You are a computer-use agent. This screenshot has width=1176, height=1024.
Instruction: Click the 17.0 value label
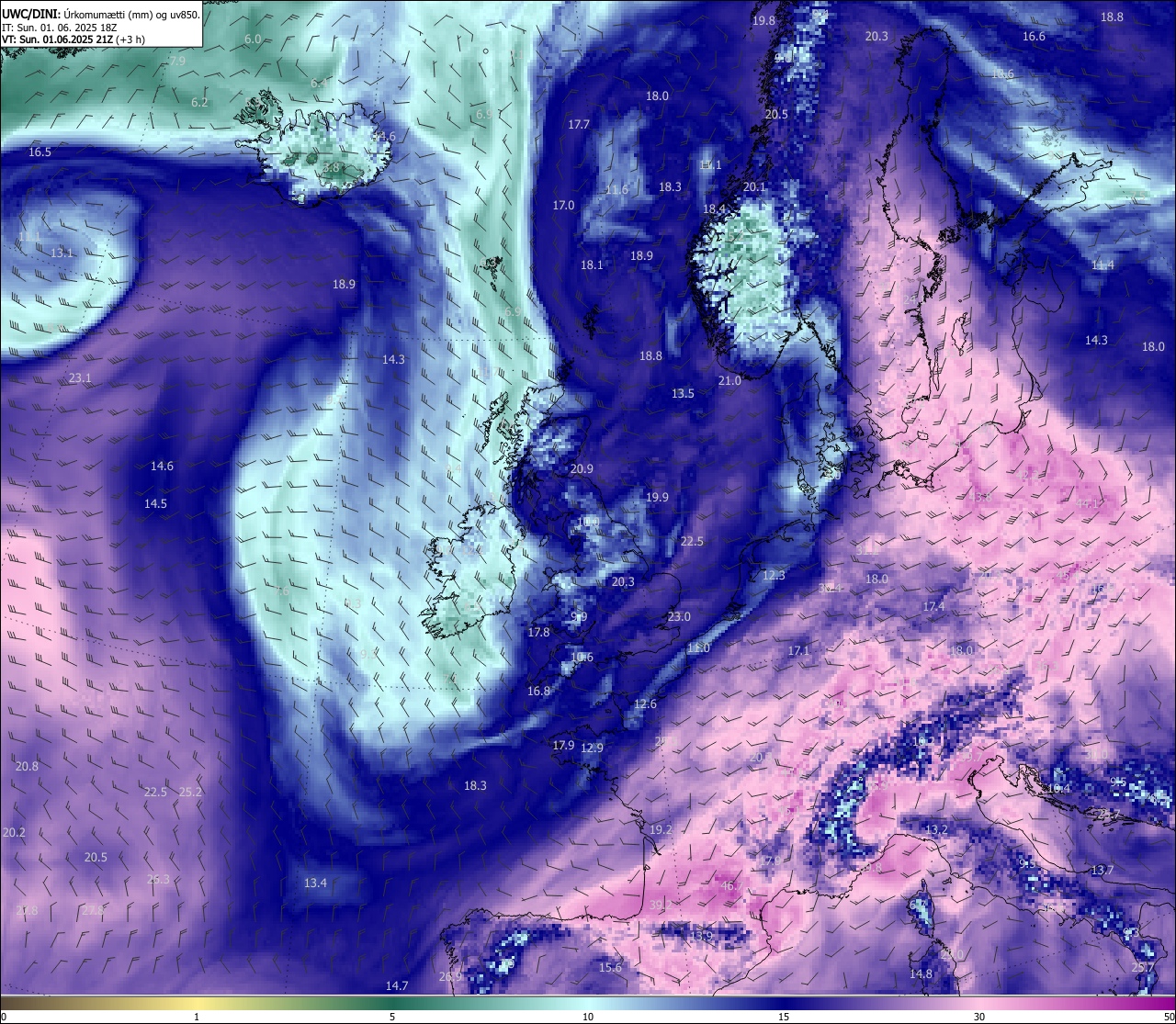coord(563,206)
